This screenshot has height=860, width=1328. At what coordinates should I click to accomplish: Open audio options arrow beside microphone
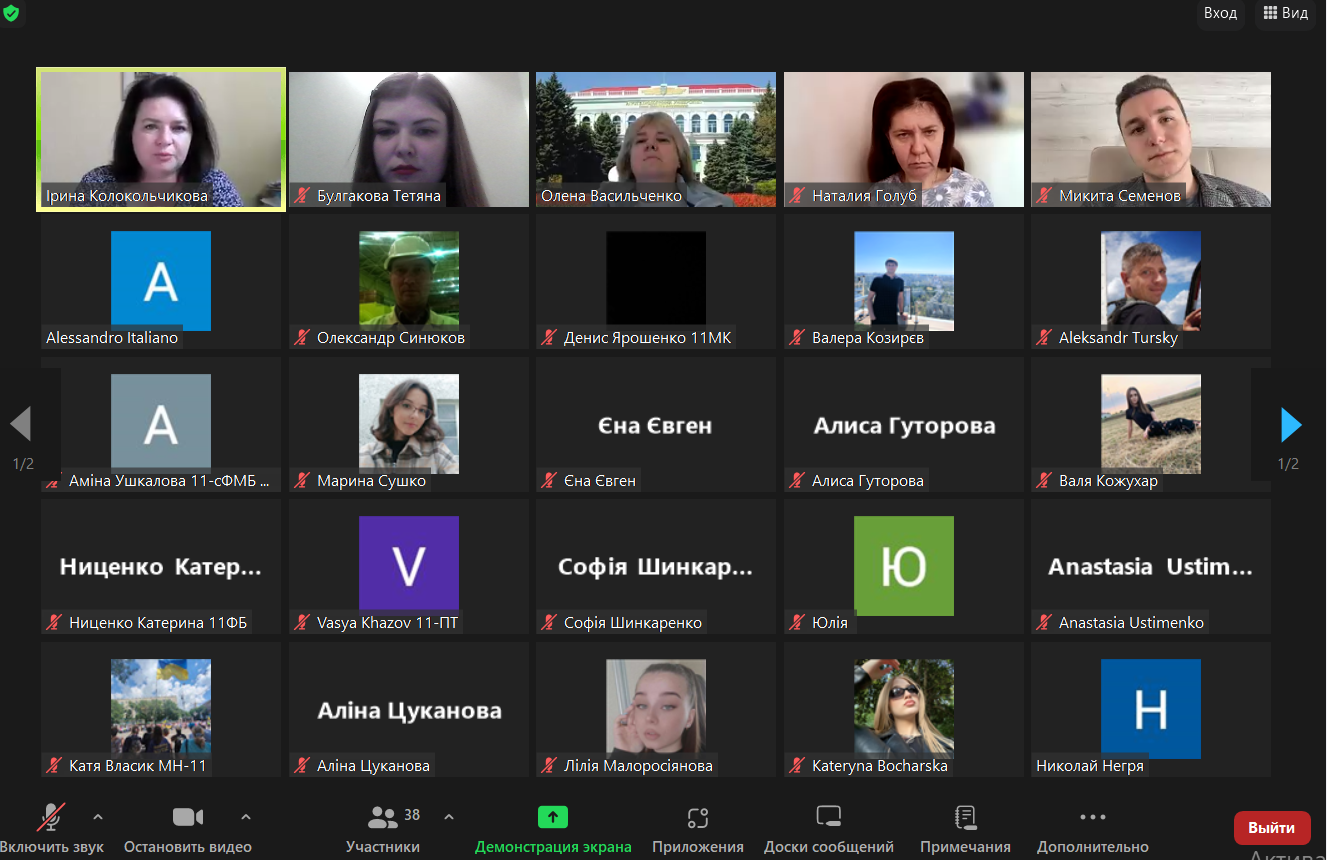pyautogui.click(x=98, y=817)
